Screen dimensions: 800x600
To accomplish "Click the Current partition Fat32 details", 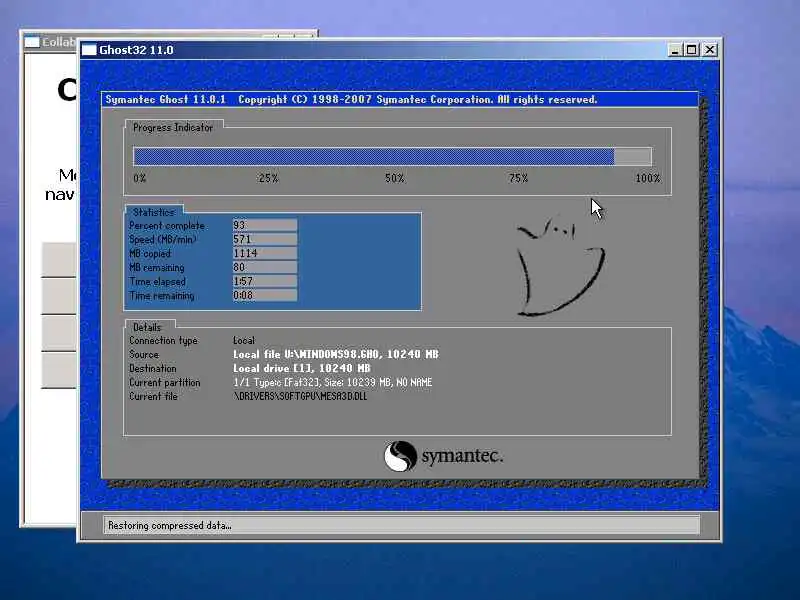I will tap(333, 382).
